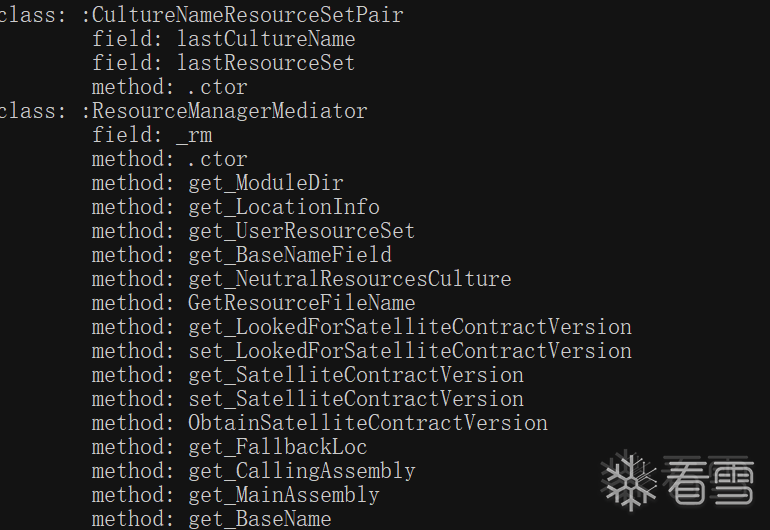Screen dimensions: 770x530
Task: Select the ResourceManagerMediator class line
Action: tap(182, 111)
